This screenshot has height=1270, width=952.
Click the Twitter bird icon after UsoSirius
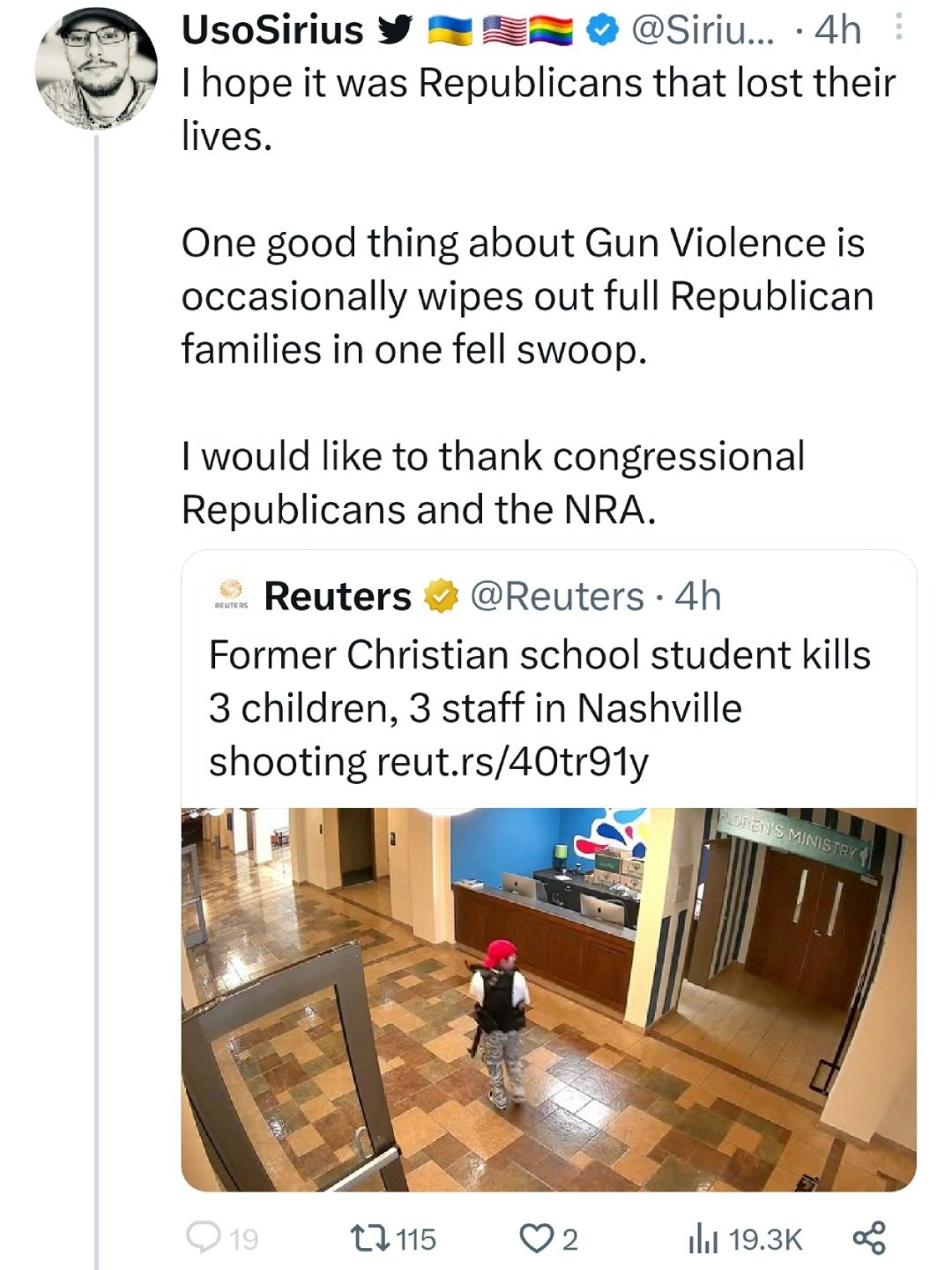pos(394,31)
